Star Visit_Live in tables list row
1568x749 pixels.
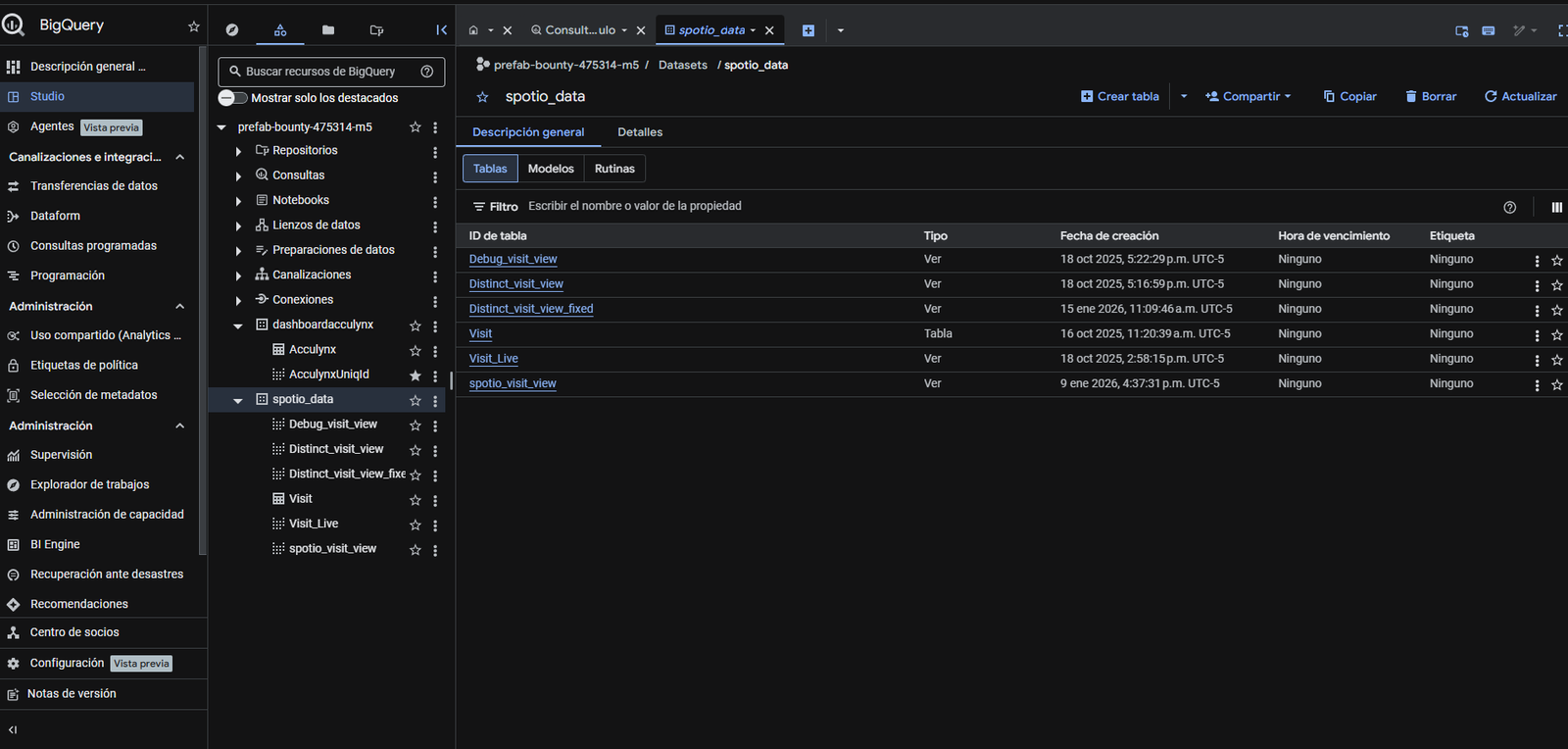1556,360
